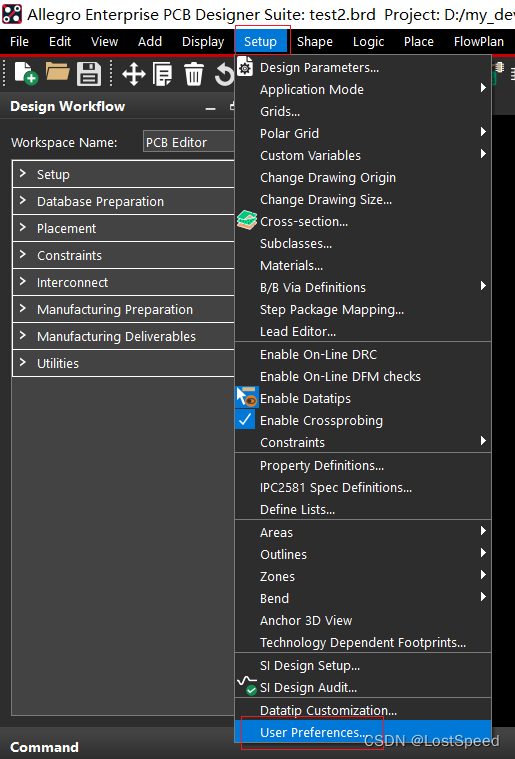Open the Bend submenu
The height and width of the screenshot is (759, 515).
coord(363,599)
